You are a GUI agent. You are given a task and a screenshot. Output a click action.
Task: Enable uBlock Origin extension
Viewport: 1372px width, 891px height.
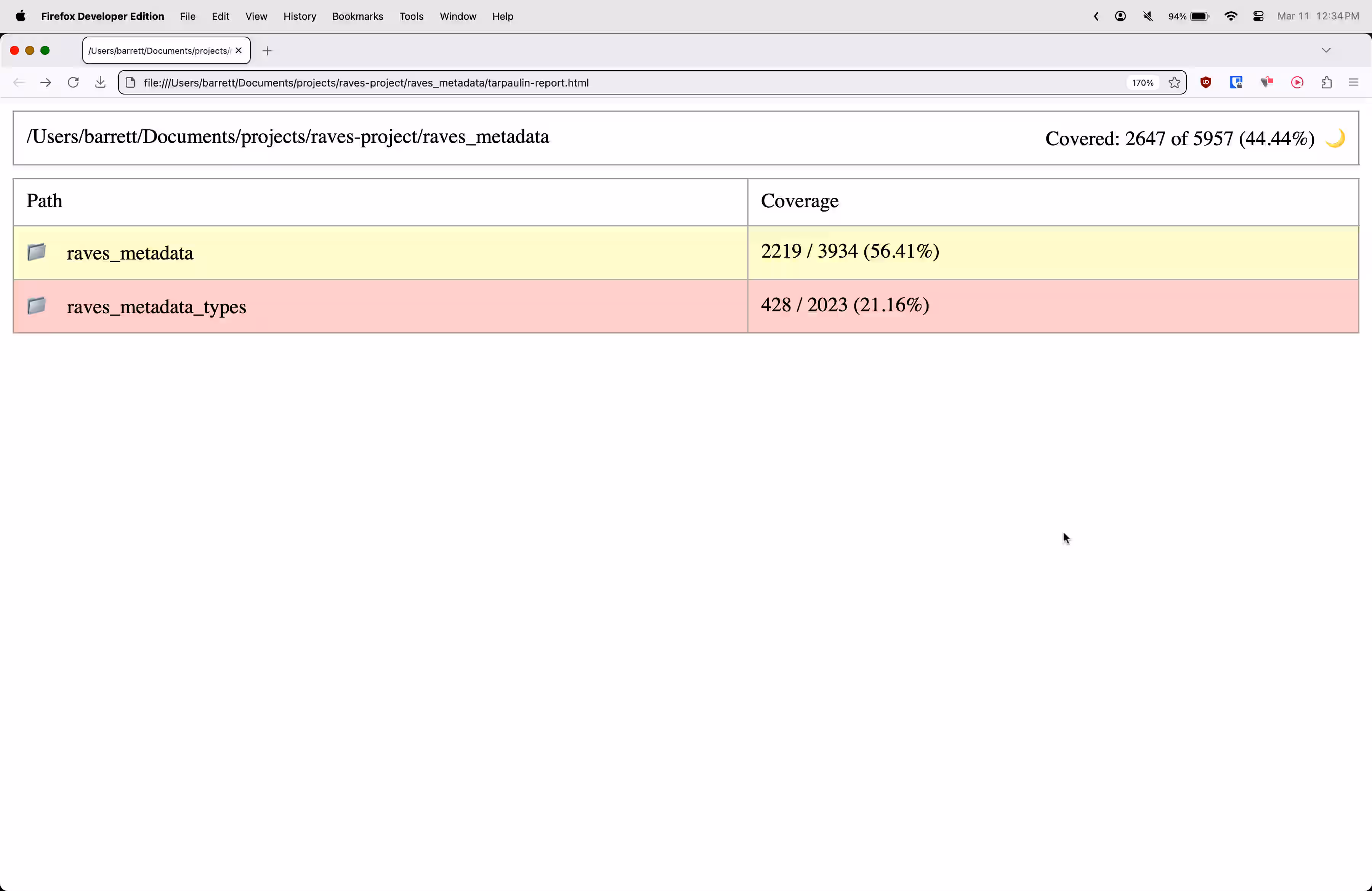pos(1205,82)
